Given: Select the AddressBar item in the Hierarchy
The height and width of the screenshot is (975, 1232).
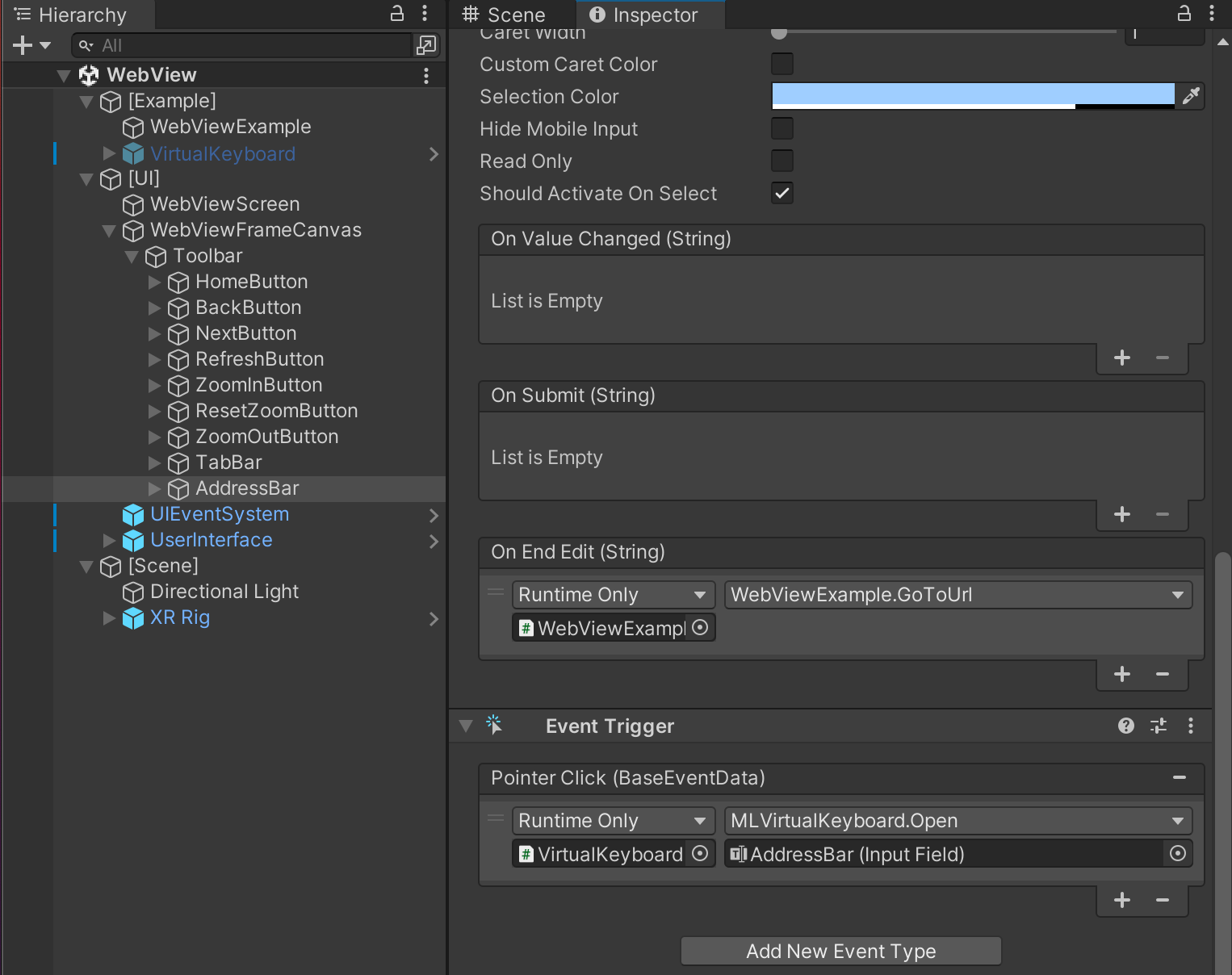Looking at the screenshot, I should click(x=247, y=488).
